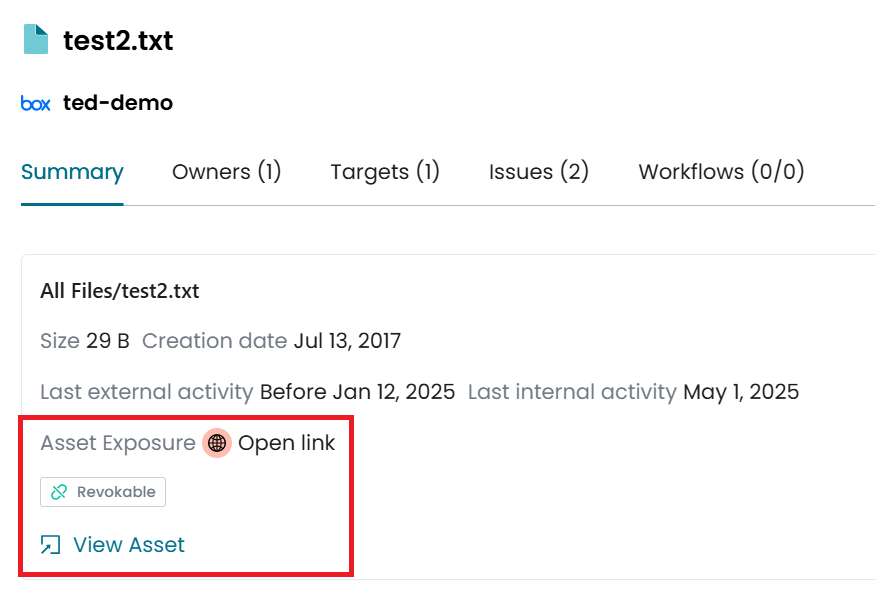This screenshot has width=875, height=603.
Task: Click the Revokable badge
Action: click(103, 492)
